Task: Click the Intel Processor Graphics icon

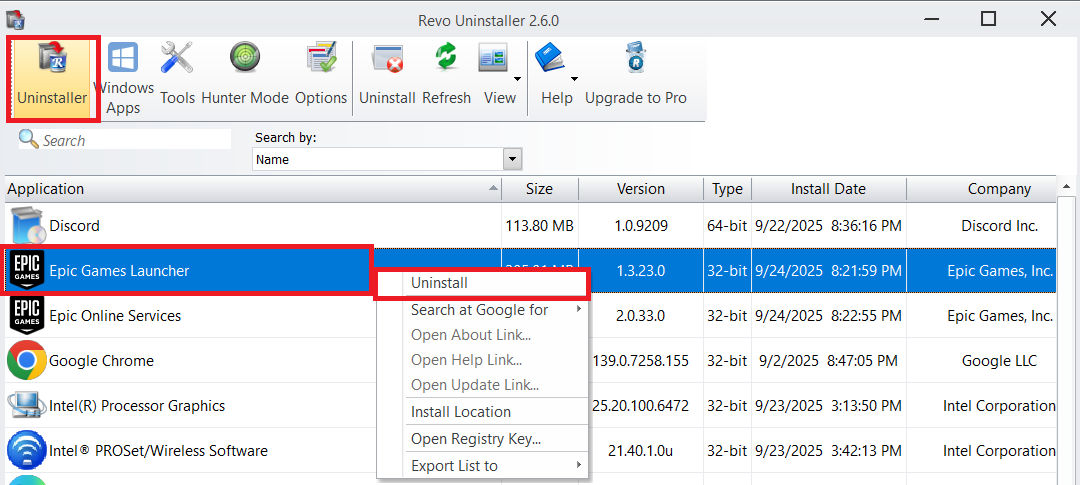Action: tap(27, 406)
